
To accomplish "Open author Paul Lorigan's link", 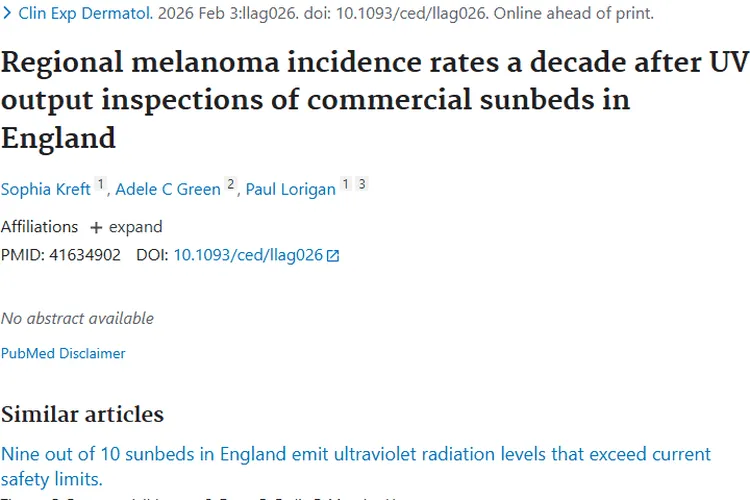I will 290,189.
